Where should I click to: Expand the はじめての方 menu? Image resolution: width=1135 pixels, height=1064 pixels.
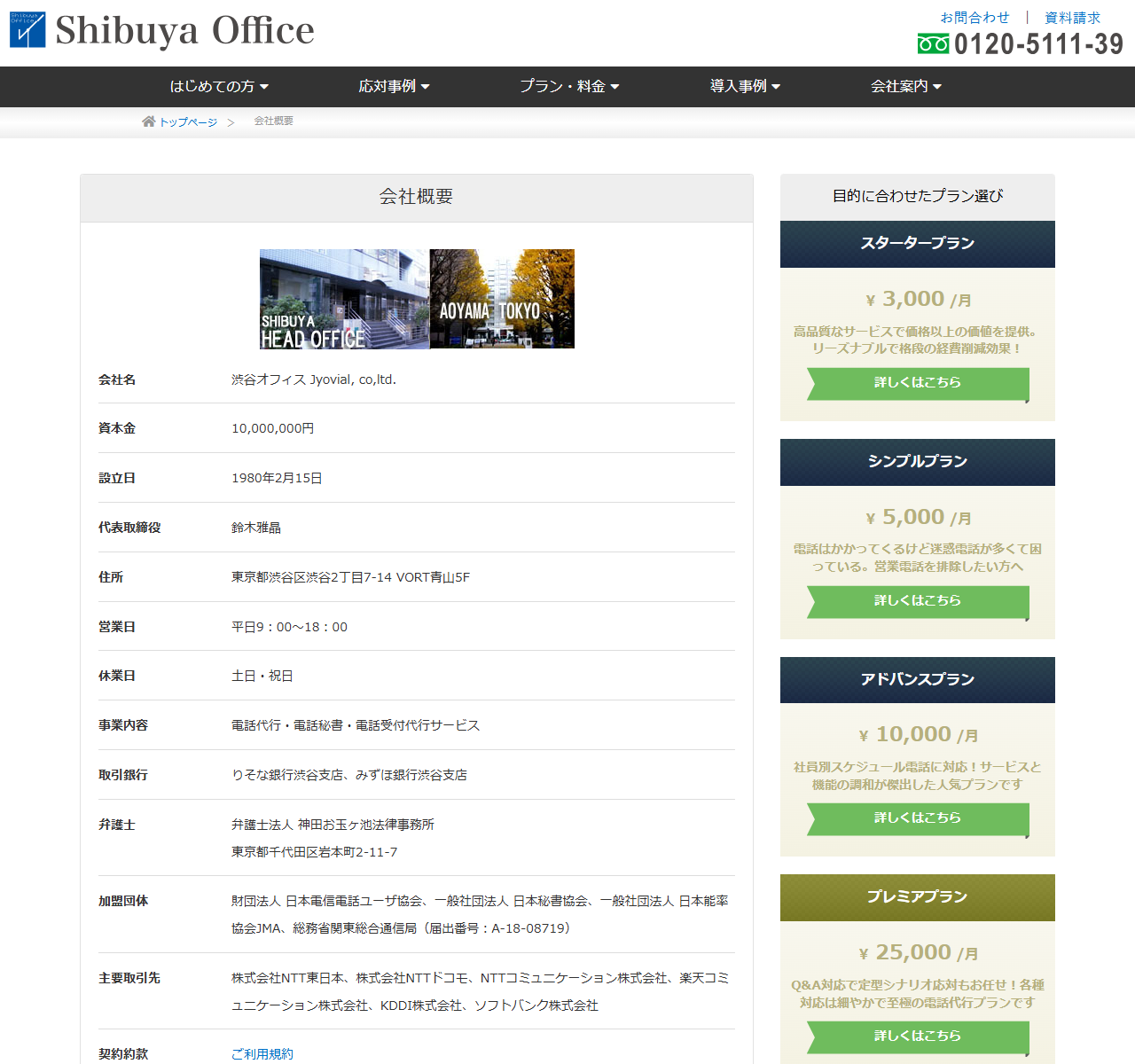(219, 86)
